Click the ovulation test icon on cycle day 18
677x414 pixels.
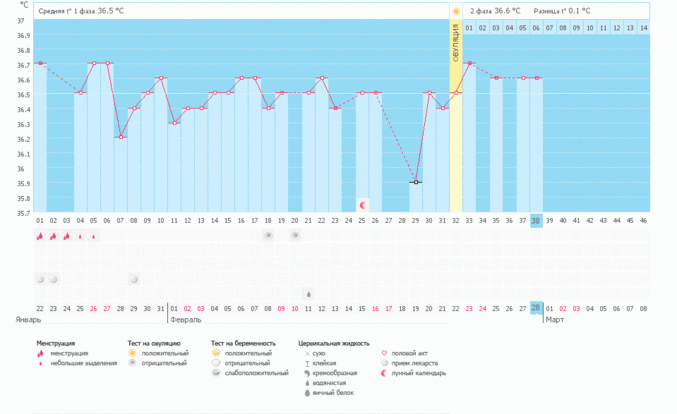(x=268, y=235)
